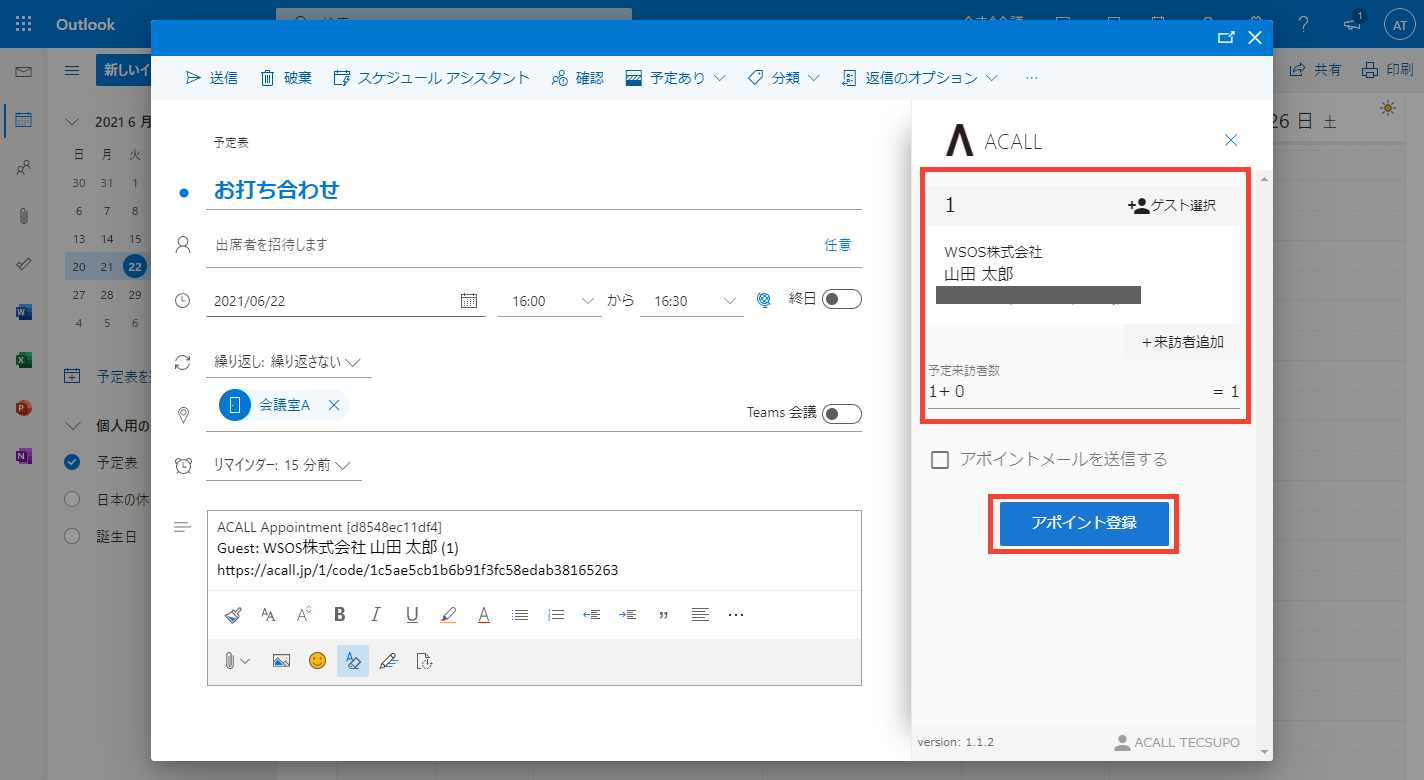Open the Microsoft 365 app launcher grid
The image size is (1424, 780).
24,24
